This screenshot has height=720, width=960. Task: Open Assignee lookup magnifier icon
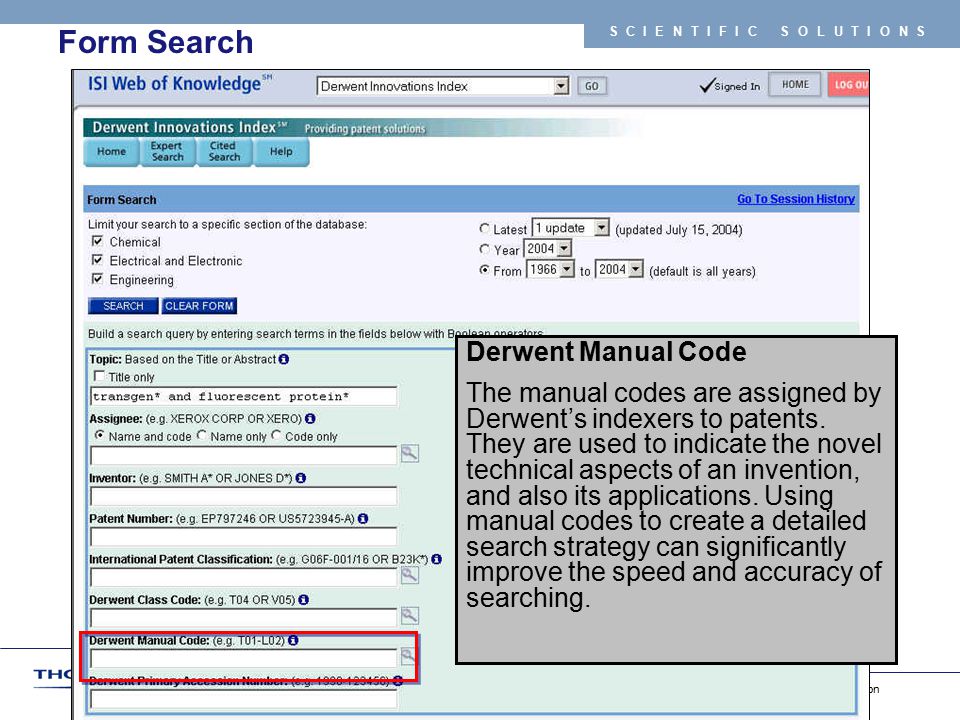pos(410,454)
